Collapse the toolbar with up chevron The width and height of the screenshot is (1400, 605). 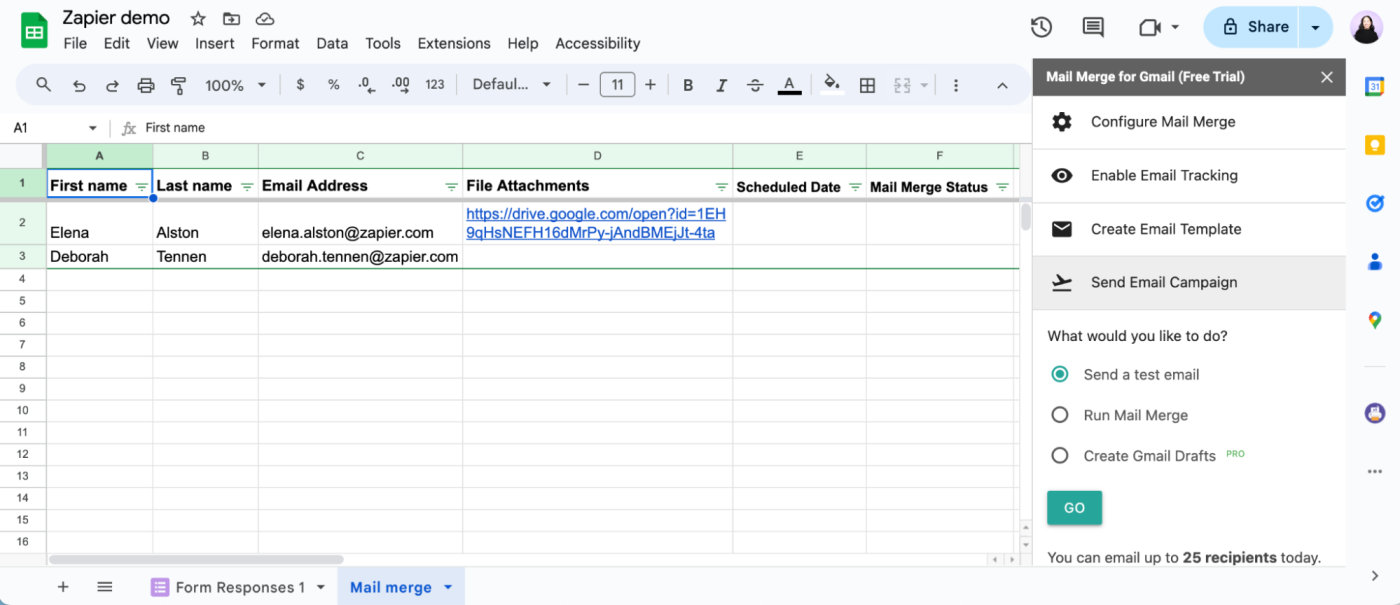tap(1002, 85)
